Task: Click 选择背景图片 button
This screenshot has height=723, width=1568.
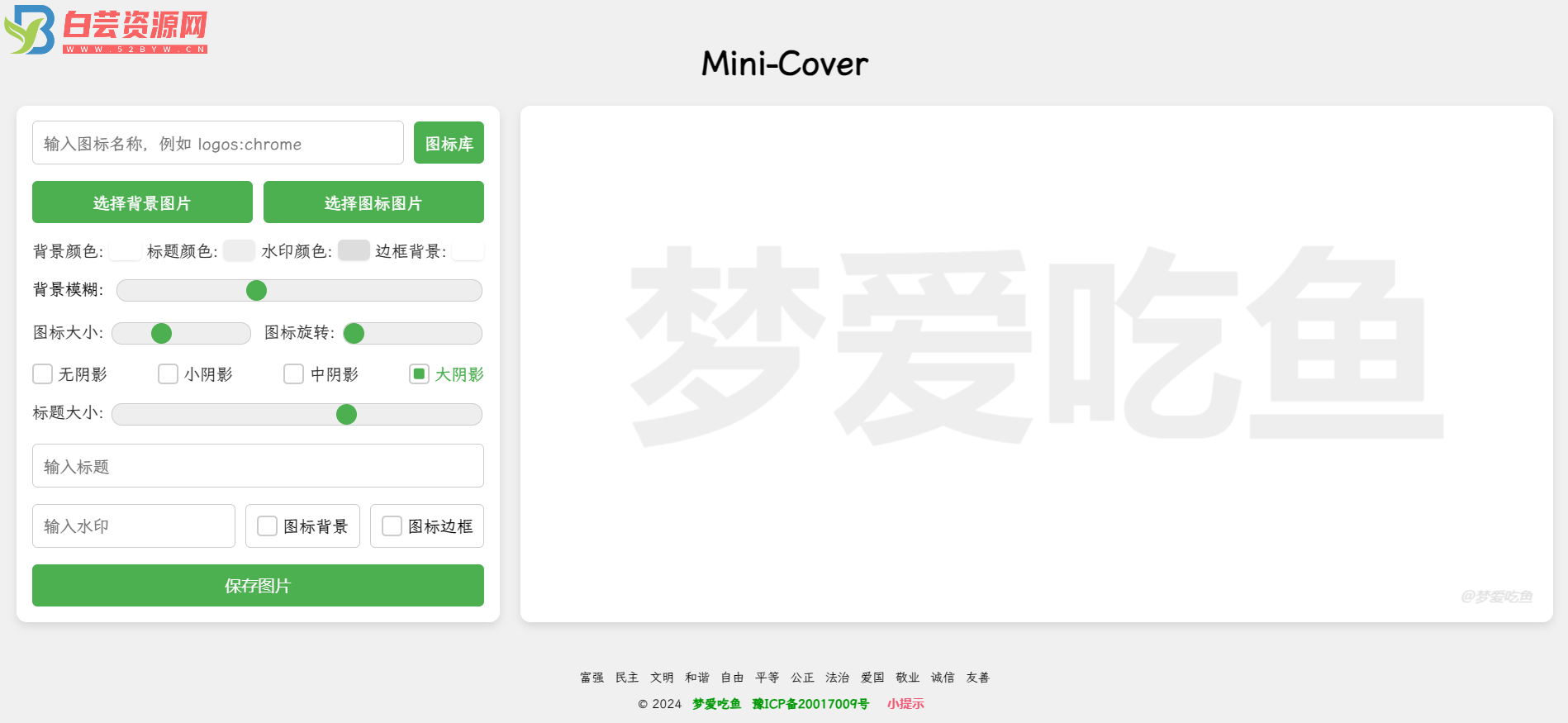Action: click(142, 202)
